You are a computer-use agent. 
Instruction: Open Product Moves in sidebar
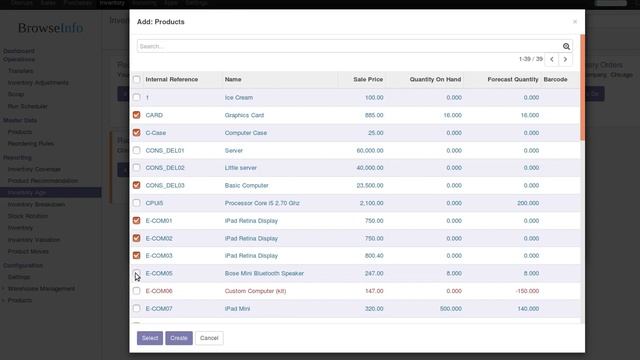pyautogui.click(x=28, y=251)
